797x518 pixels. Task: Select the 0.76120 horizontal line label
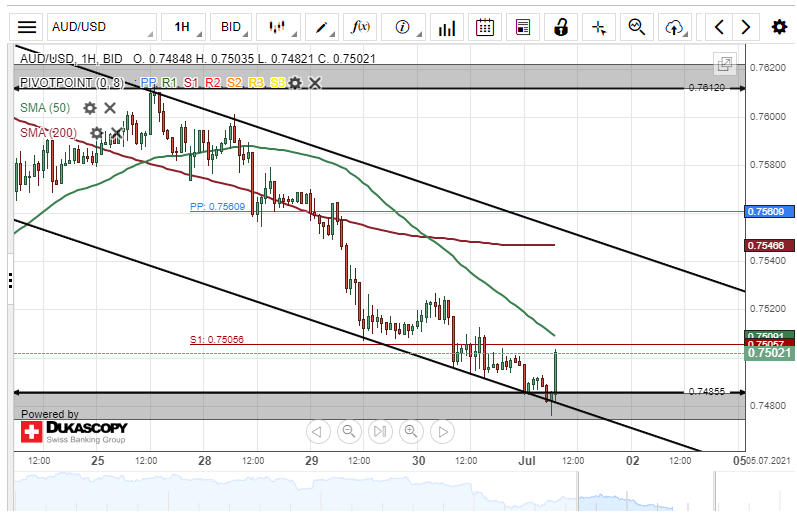(x=707, y=88)
